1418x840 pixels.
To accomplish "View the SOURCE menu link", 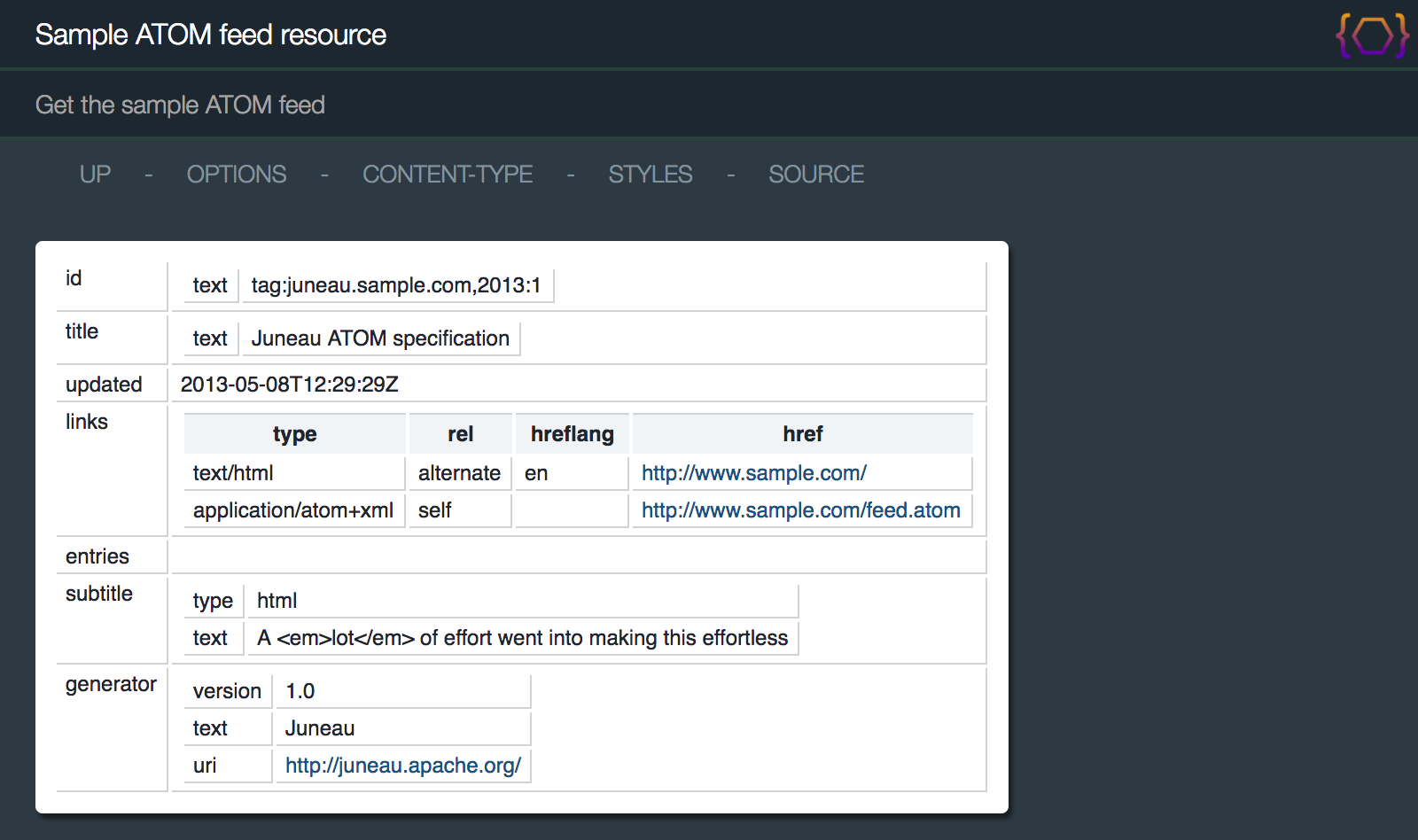I will point(815,175).
